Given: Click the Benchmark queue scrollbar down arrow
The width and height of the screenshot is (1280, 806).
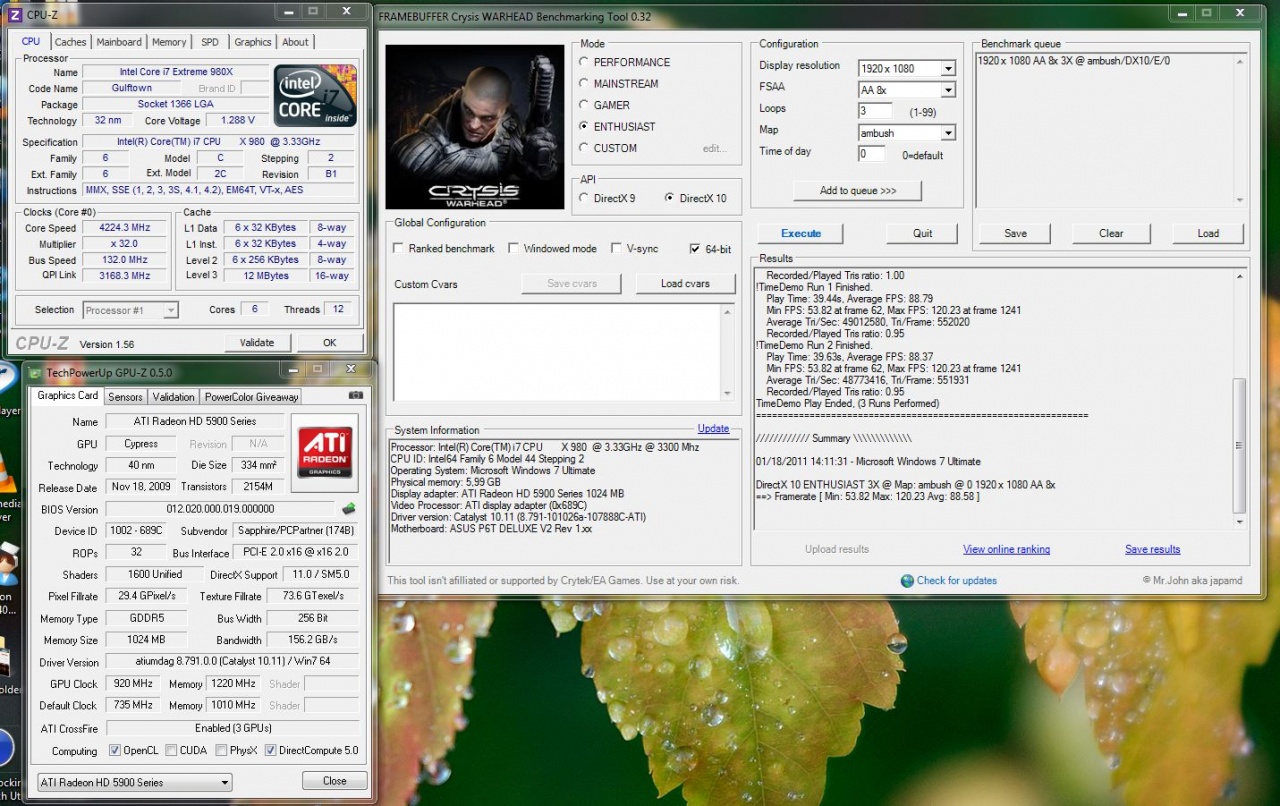Looking at the screenshot, I should pos(1240,200).
